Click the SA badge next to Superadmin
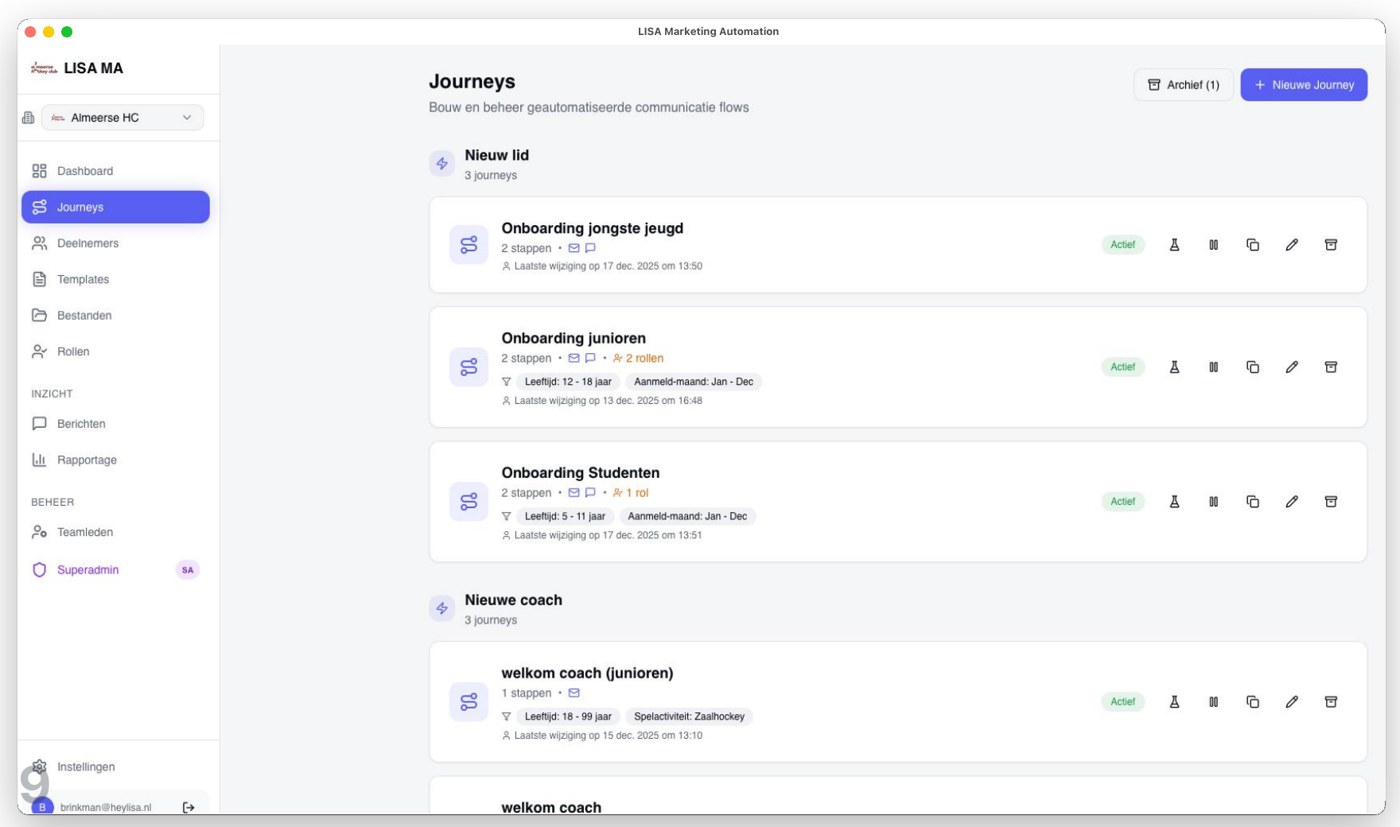 click(187, 570)
